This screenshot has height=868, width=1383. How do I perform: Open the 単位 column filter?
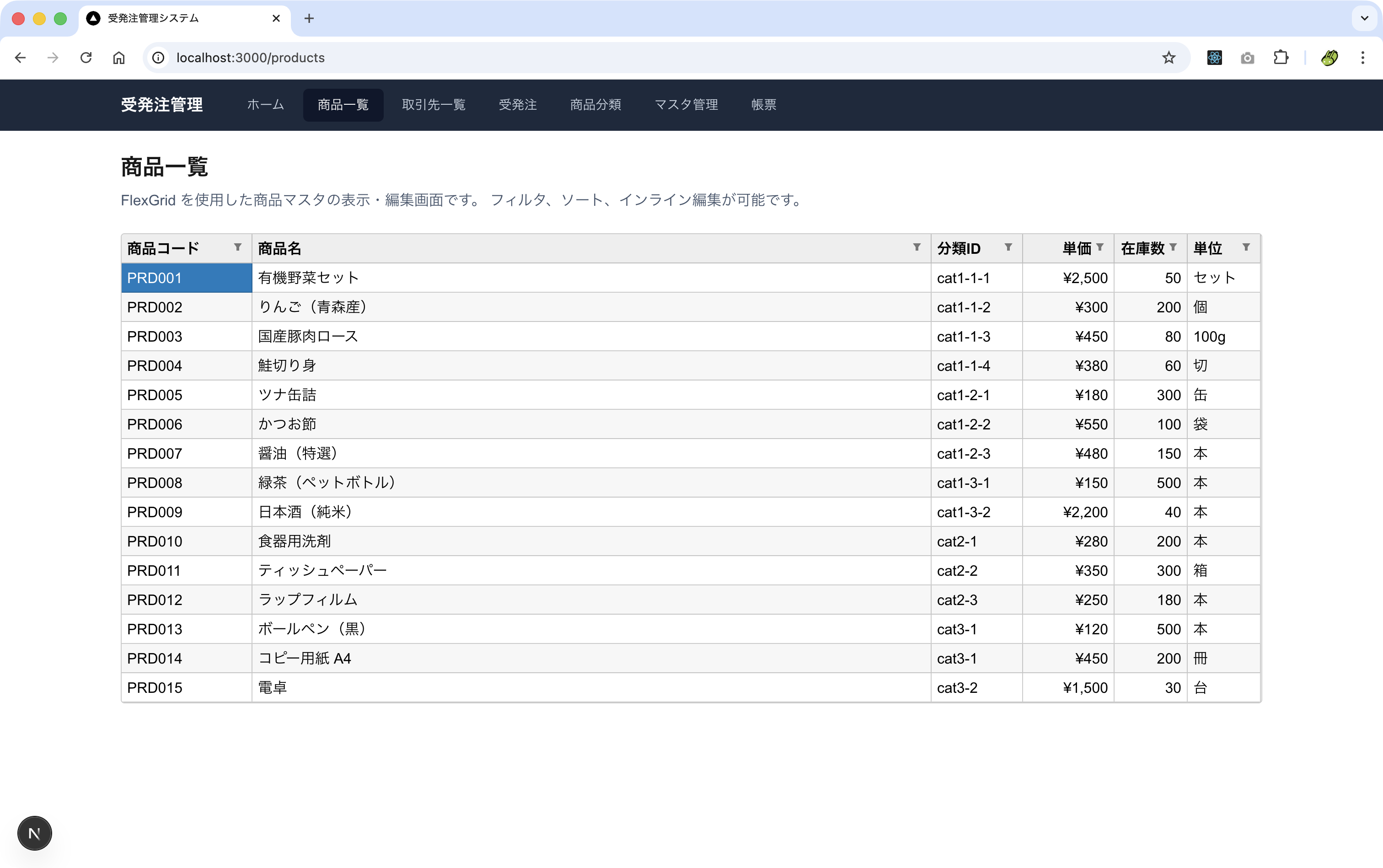(1246, 247)
